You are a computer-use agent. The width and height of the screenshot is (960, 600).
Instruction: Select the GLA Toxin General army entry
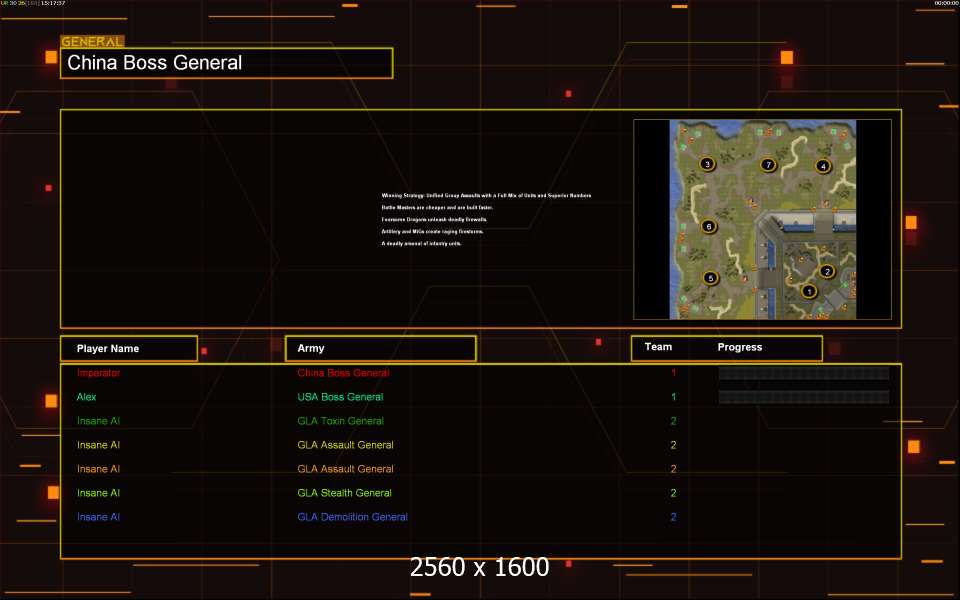click(340, 421)
